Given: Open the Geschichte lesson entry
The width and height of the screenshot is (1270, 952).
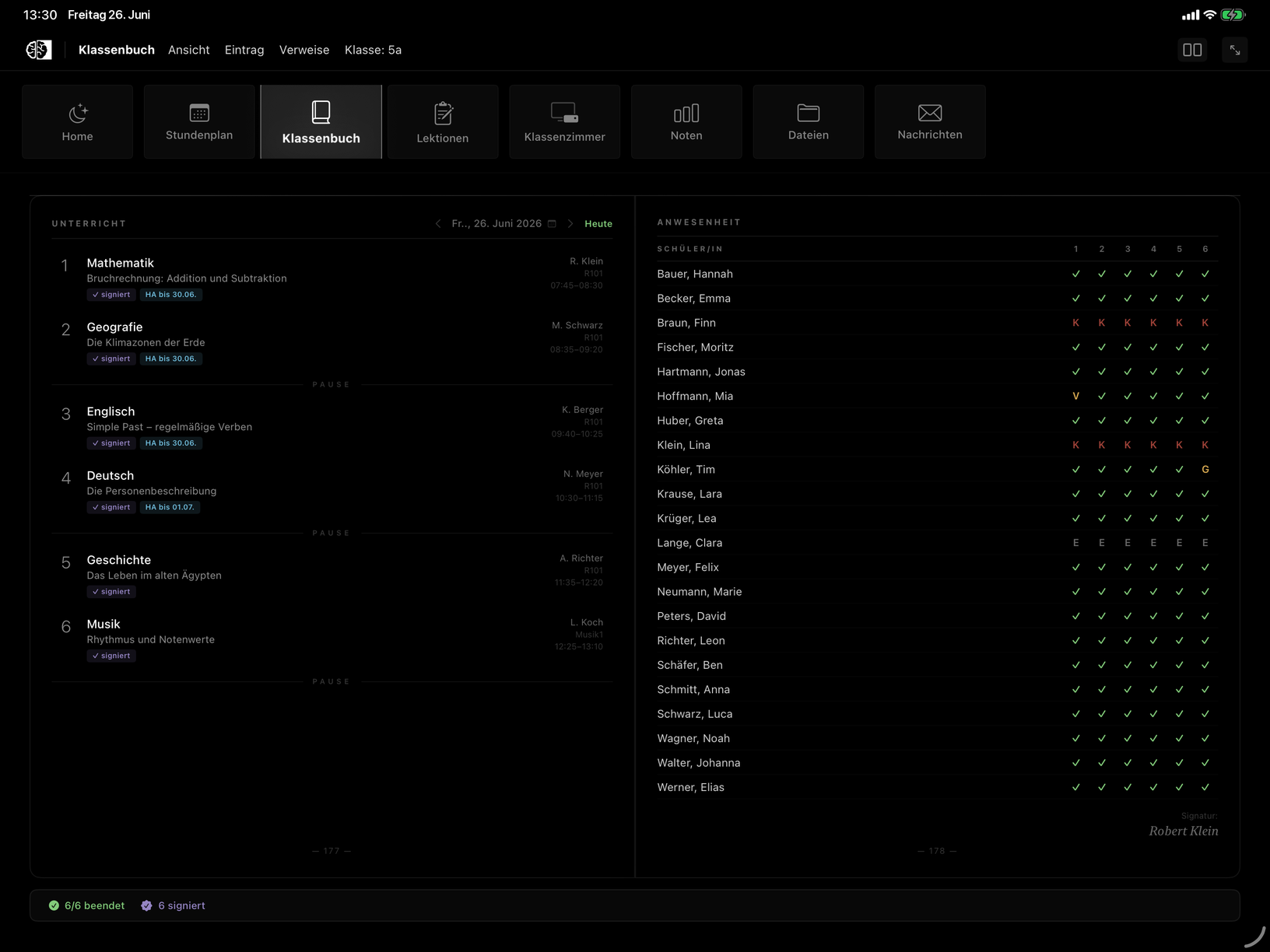Looking at the screenshot, I should [x=332, y=575].
